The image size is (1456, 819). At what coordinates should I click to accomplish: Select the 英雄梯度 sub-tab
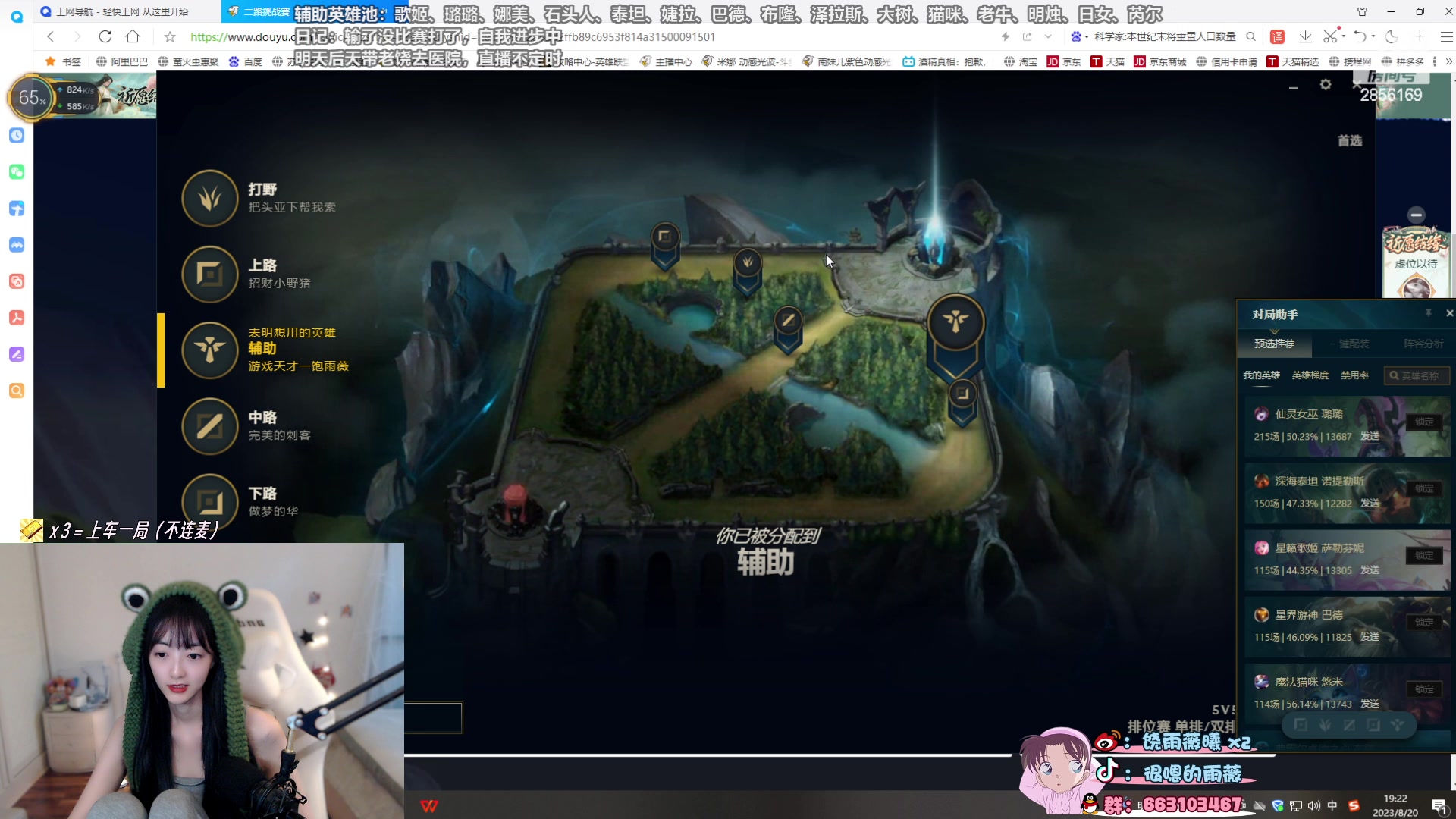tap(1310, 375)
